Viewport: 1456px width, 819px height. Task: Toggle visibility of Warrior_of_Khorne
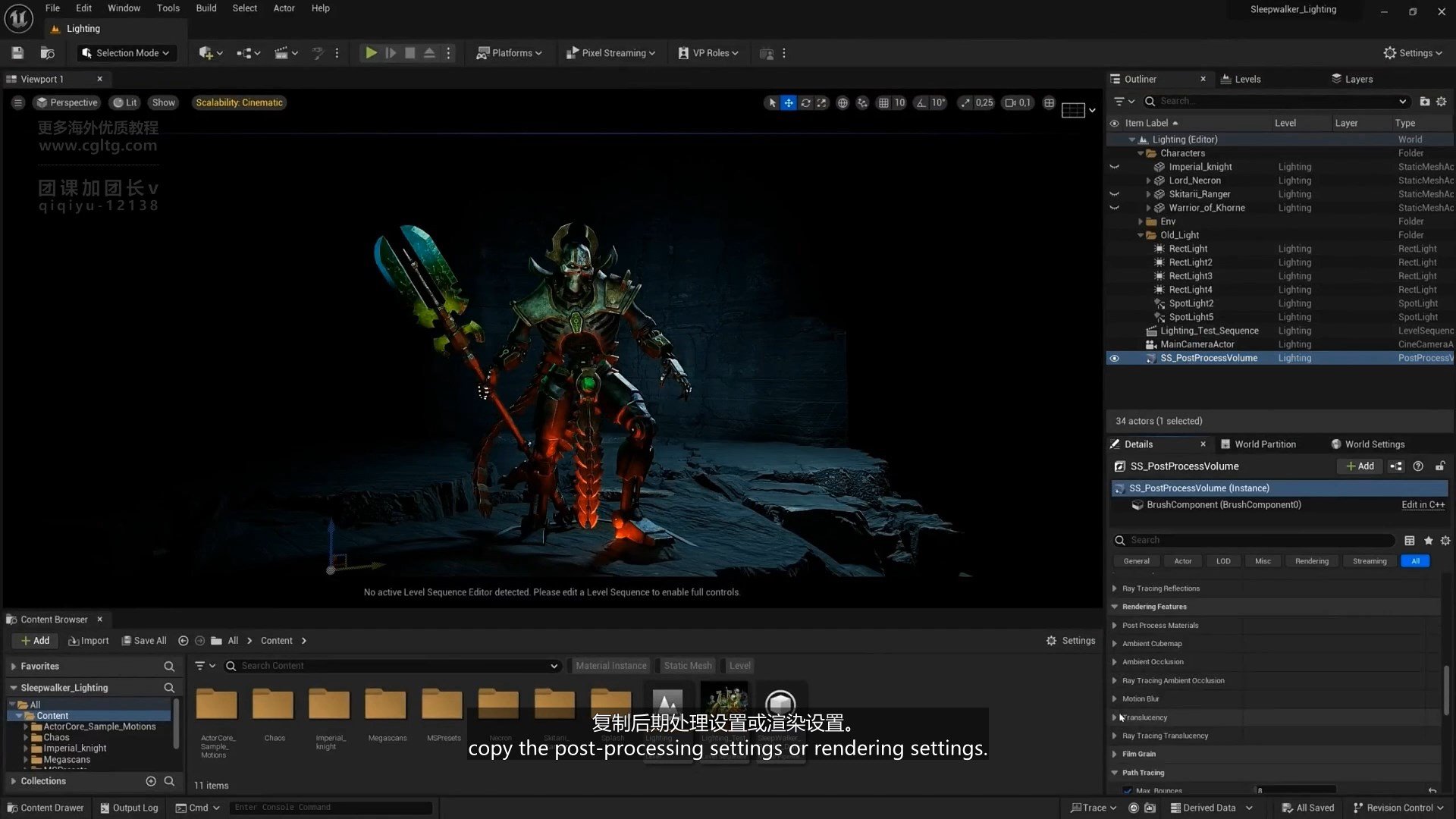[1114, 208]
